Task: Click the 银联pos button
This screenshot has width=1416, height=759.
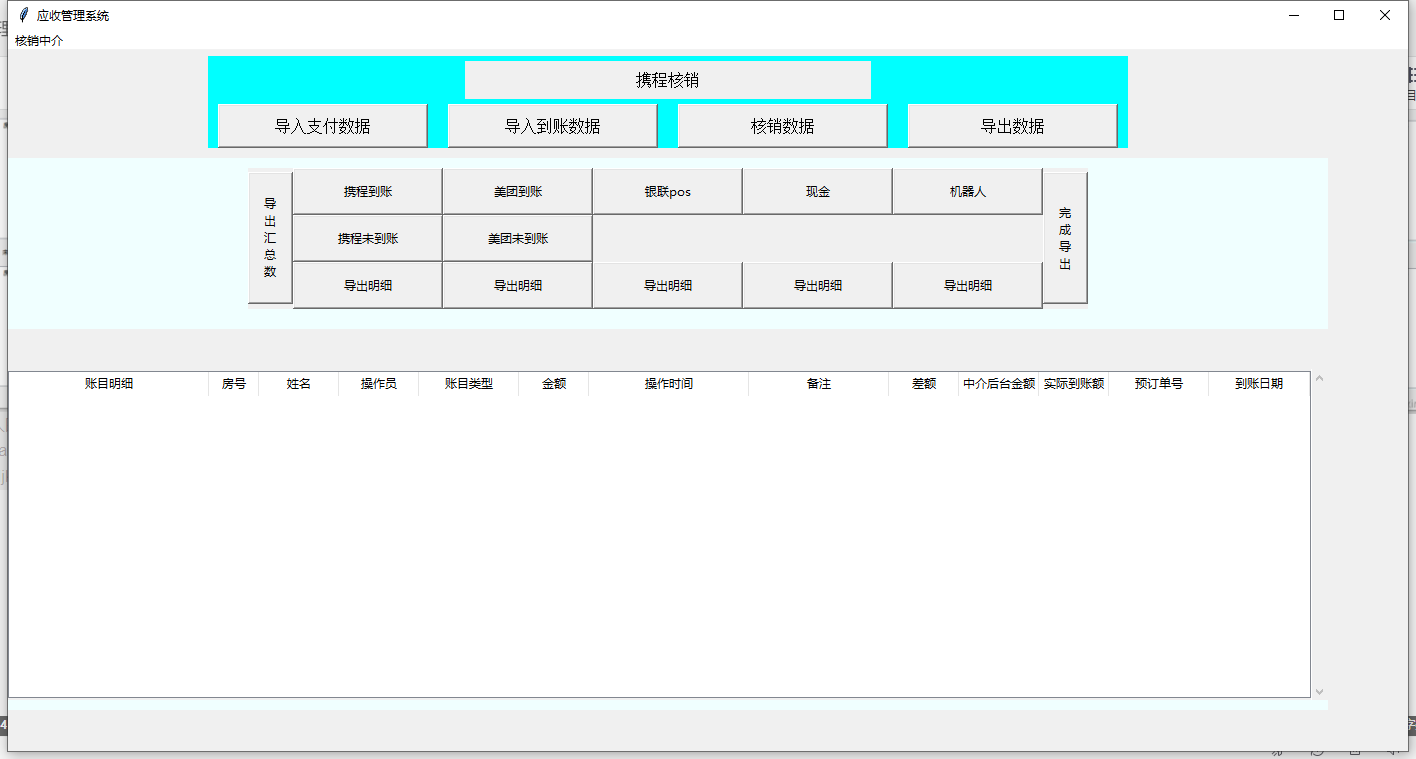Action: (668, 191)
